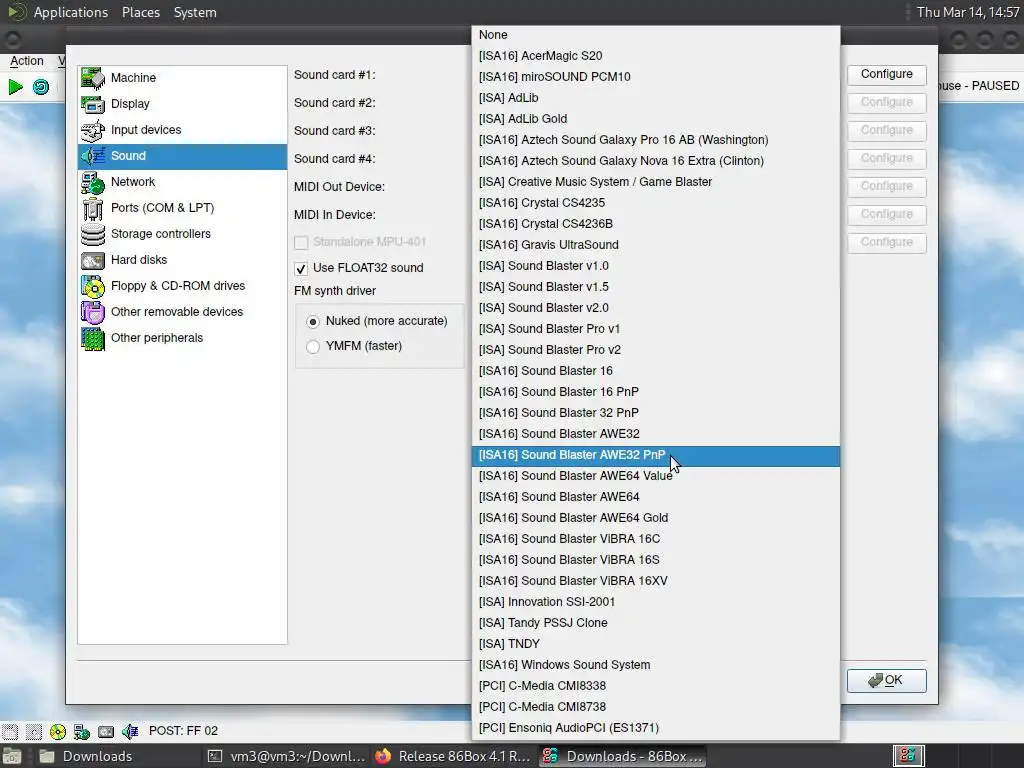
Task: Choose [ISA16] Windows Sound System option
Action: (x=656, y=665)
